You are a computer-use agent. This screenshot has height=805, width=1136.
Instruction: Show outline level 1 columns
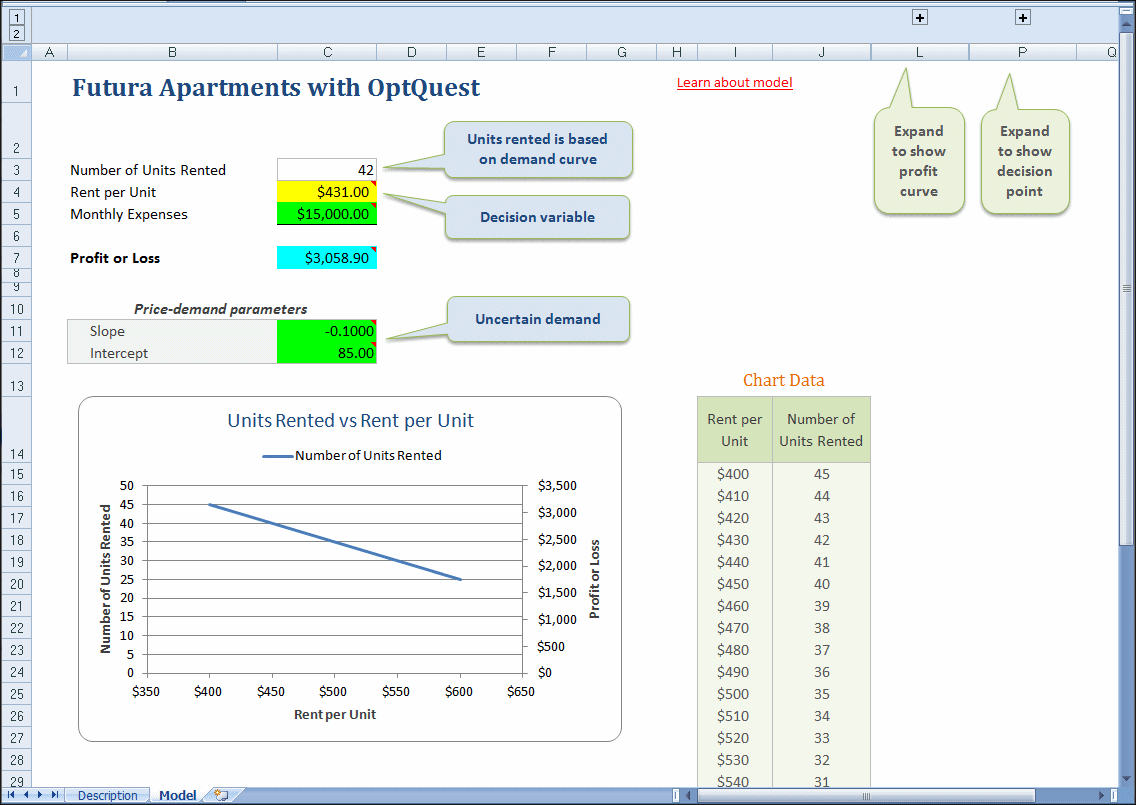pos(17,17)
